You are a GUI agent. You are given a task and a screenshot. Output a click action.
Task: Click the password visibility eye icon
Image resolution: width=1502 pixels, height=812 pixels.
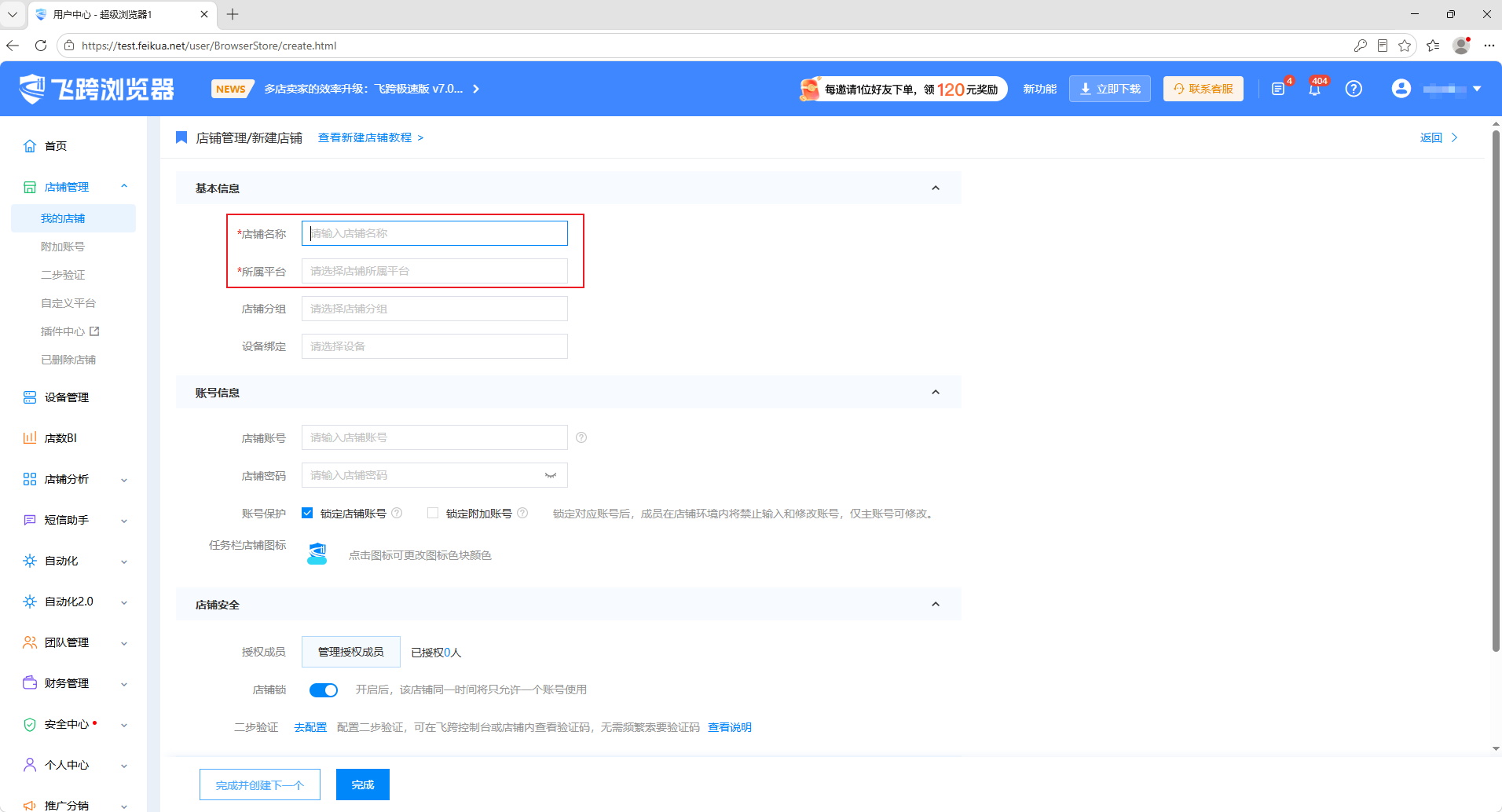[x=551, y=475]
